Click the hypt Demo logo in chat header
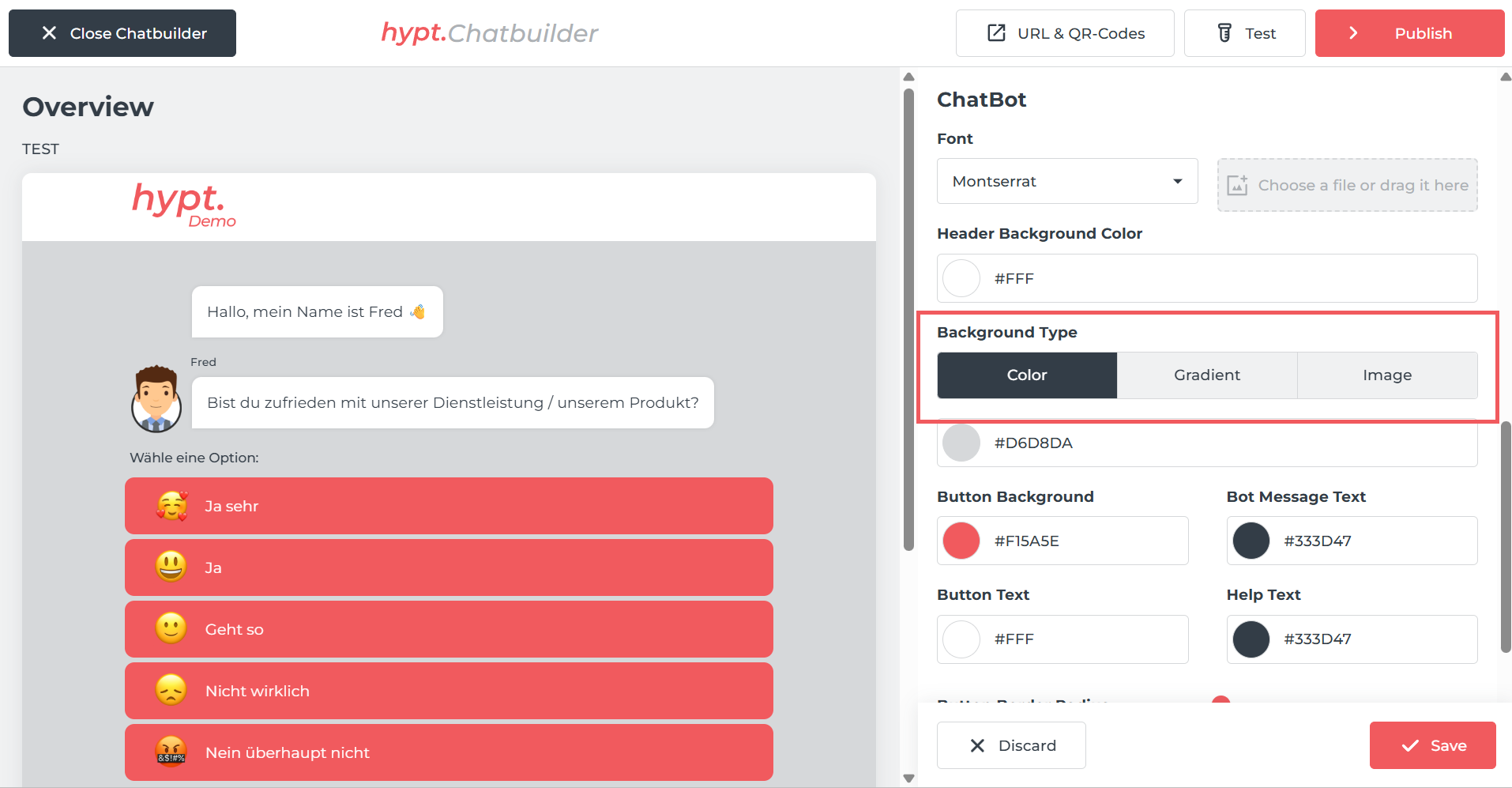The height and width of the screenshot is (788, 1512). tap(184, 205)
